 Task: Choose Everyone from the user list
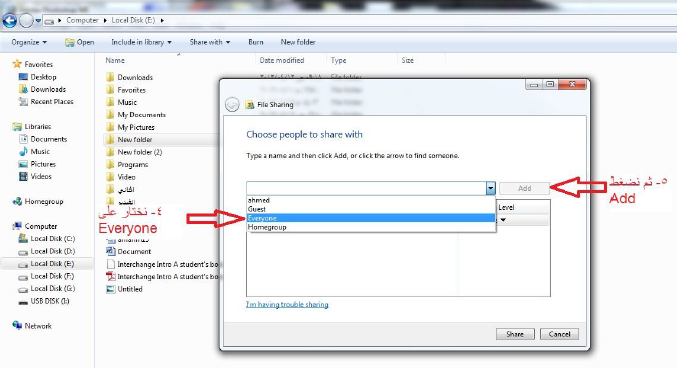pyautogui.click(x=371, y=218)
